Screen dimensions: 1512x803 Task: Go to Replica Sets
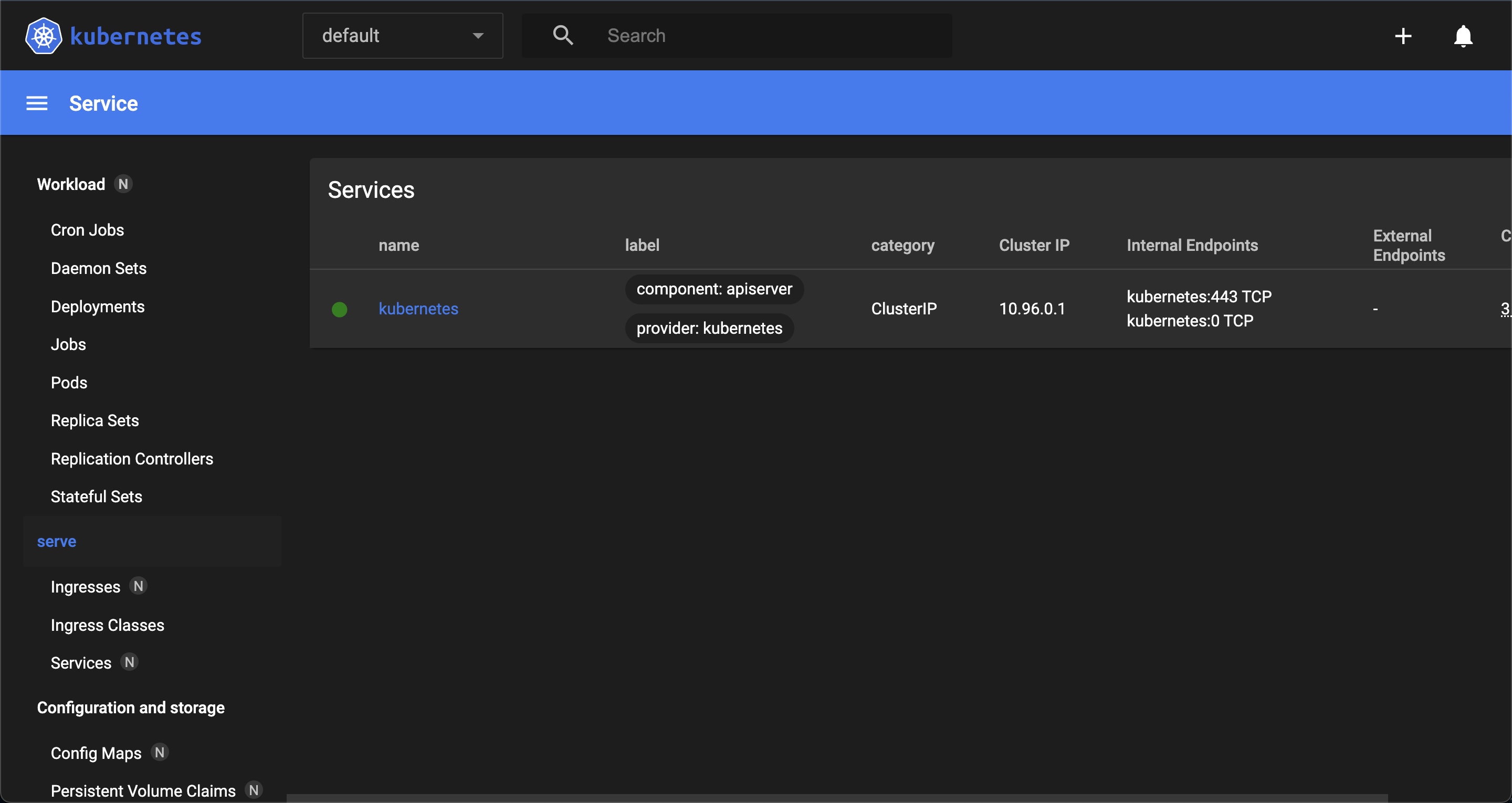[x=94, y=420]
